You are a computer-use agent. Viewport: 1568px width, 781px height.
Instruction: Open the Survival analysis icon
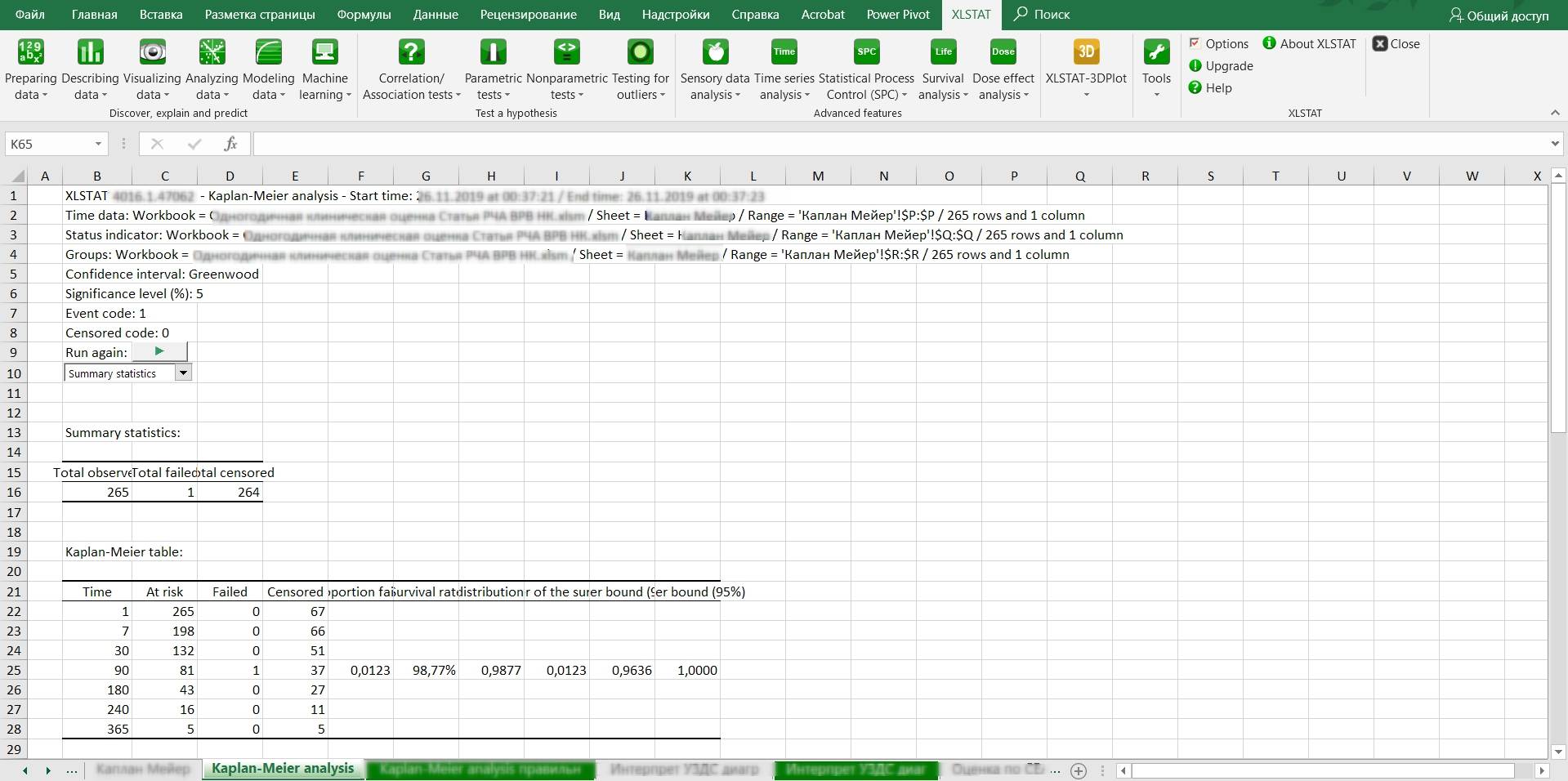943,52
